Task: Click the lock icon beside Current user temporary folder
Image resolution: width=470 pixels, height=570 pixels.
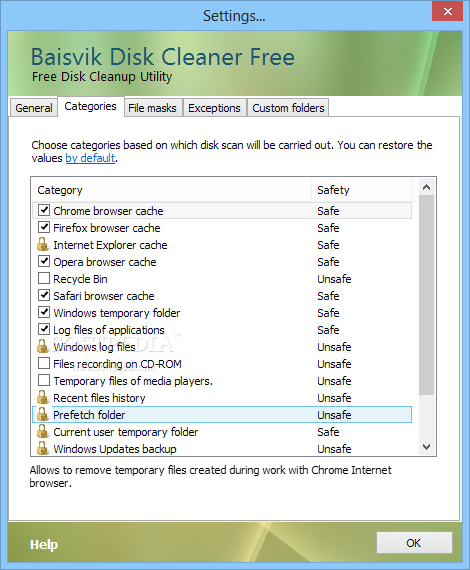Action: [43, 431]
